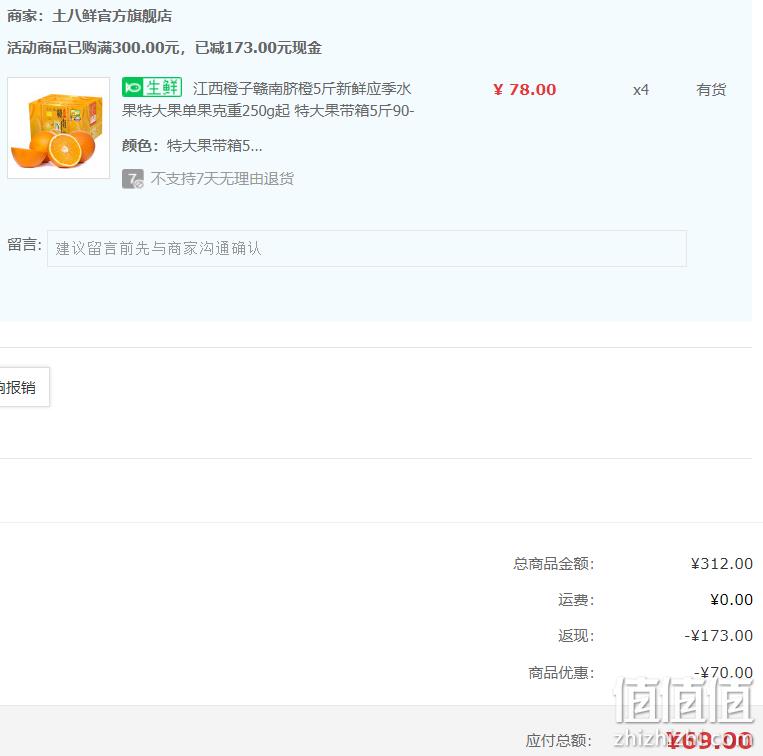The height and width of the screenshot is (756, 763).
Task: Click the 商品优惠 -¥70.00 amount
Action: pyautogui.click(x=723, y=672)
